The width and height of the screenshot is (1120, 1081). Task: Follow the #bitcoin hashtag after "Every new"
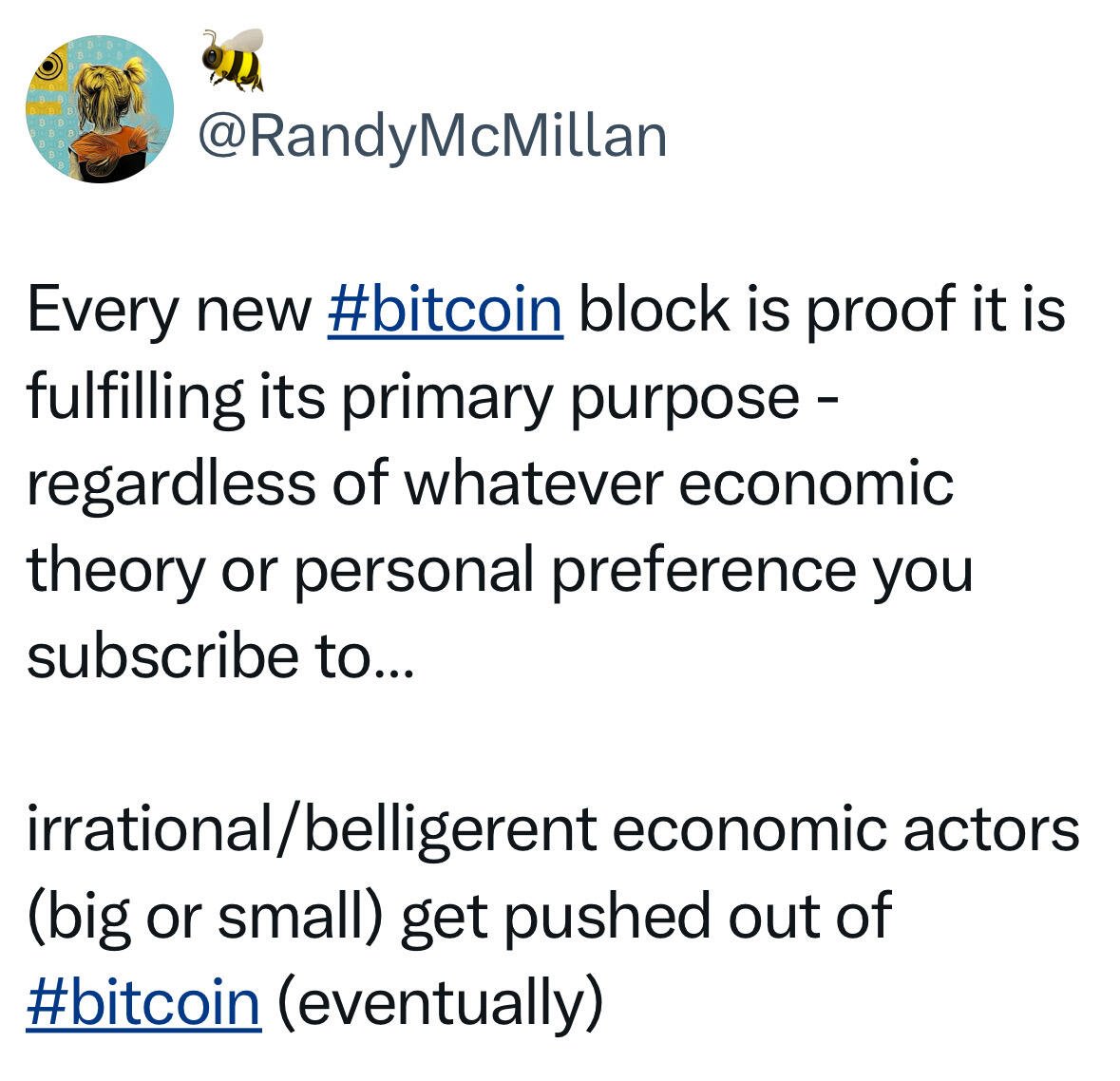click(446, 310)
